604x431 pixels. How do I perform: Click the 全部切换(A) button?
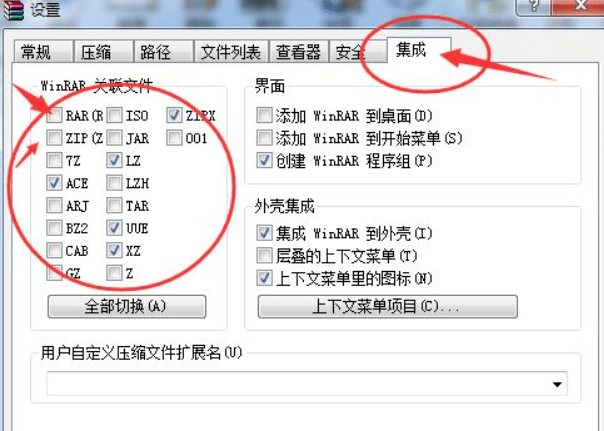click(x=127, y=307)
